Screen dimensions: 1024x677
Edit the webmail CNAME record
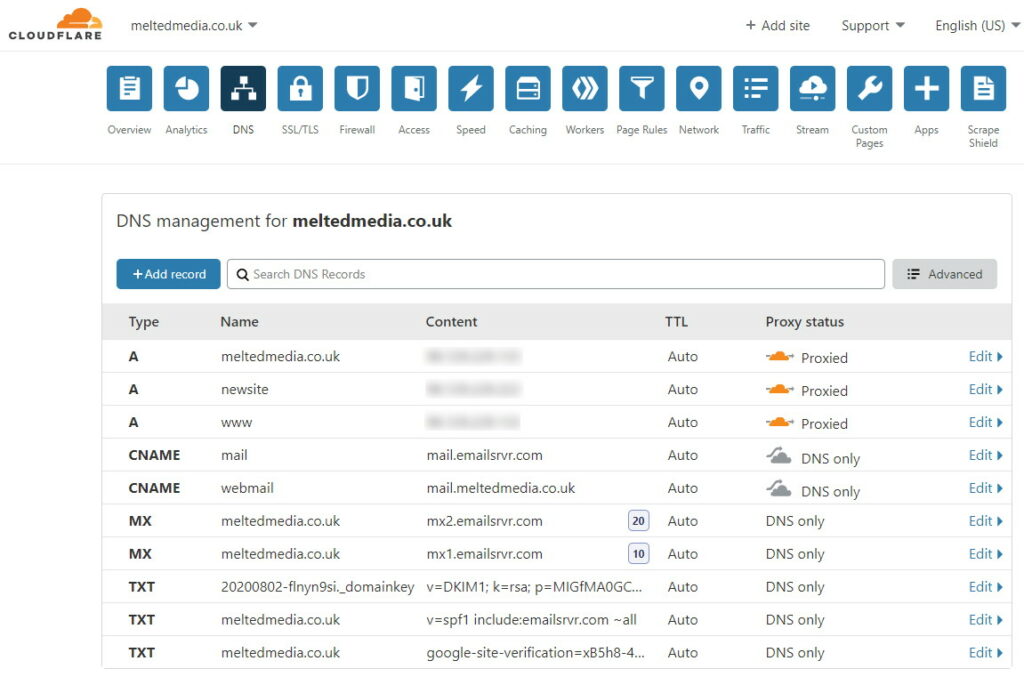[x=985, y=488]
